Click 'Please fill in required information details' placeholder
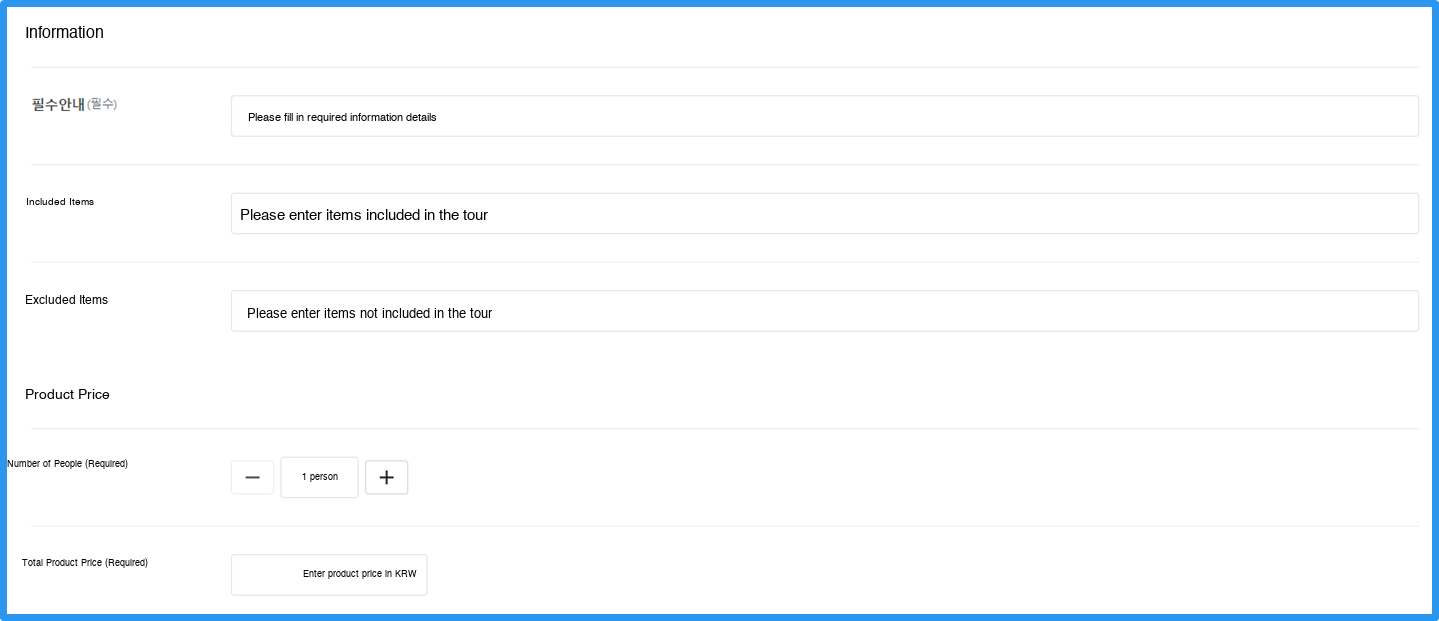Image resolution: width=1439 pixels, height=621 pixels. (342, 117)
